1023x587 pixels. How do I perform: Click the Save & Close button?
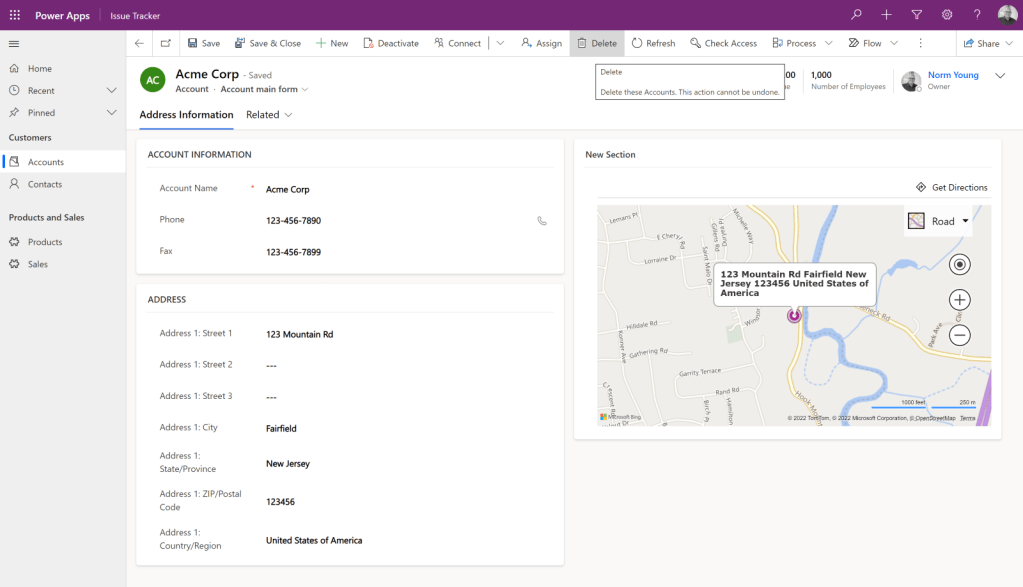pos(267,43)
